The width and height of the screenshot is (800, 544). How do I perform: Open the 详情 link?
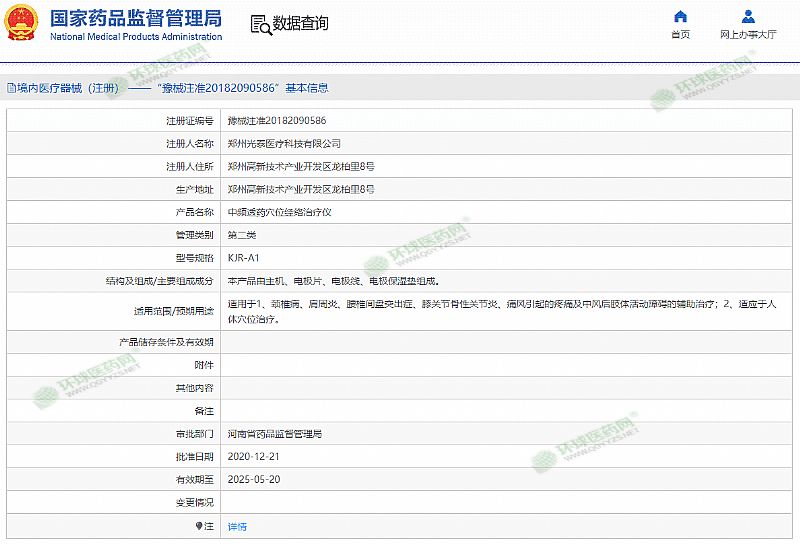pyautogui.click(x=237, y=526)
